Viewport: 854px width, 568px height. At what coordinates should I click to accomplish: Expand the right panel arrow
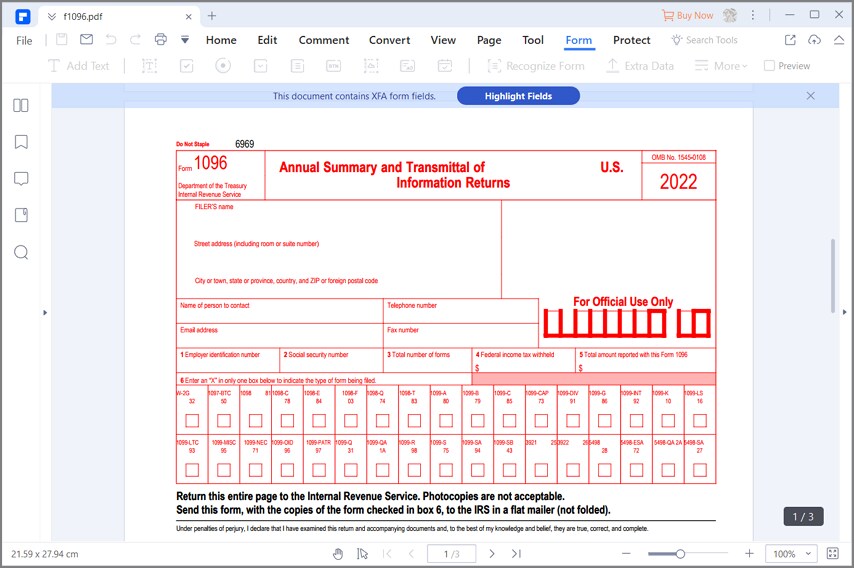(845, 312)
